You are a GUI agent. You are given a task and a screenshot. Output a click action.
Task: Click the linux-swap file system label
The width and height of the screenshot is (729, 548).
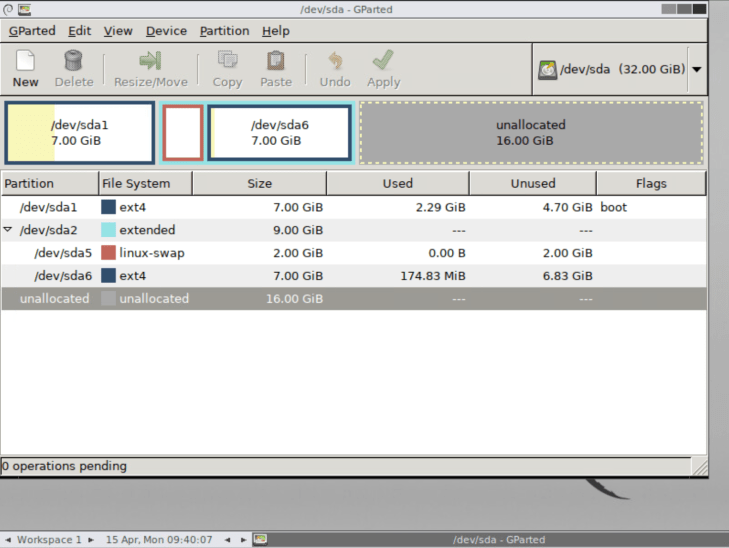152,253
